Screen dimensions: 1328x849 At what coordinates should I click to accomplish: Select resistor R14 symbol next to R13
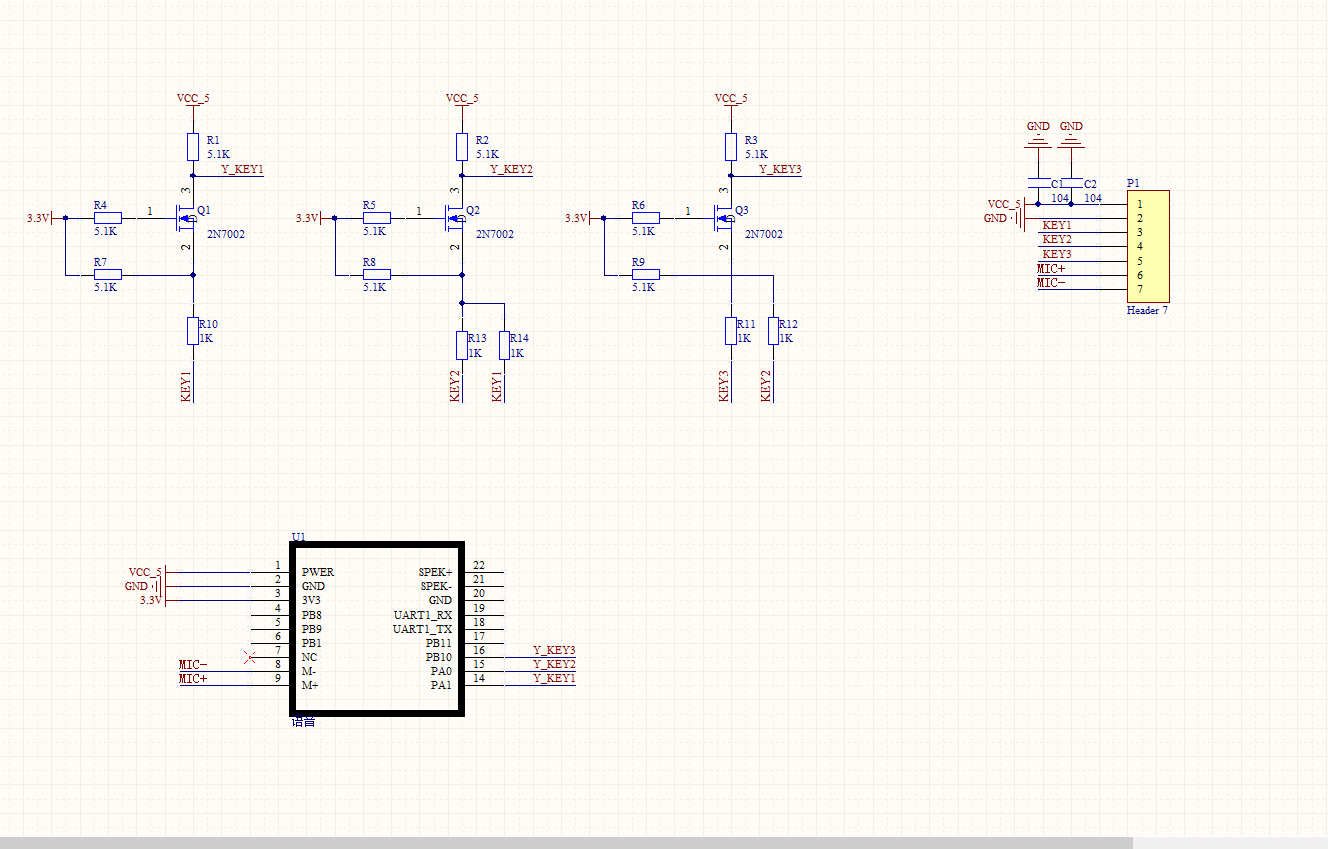coord(504,345)
